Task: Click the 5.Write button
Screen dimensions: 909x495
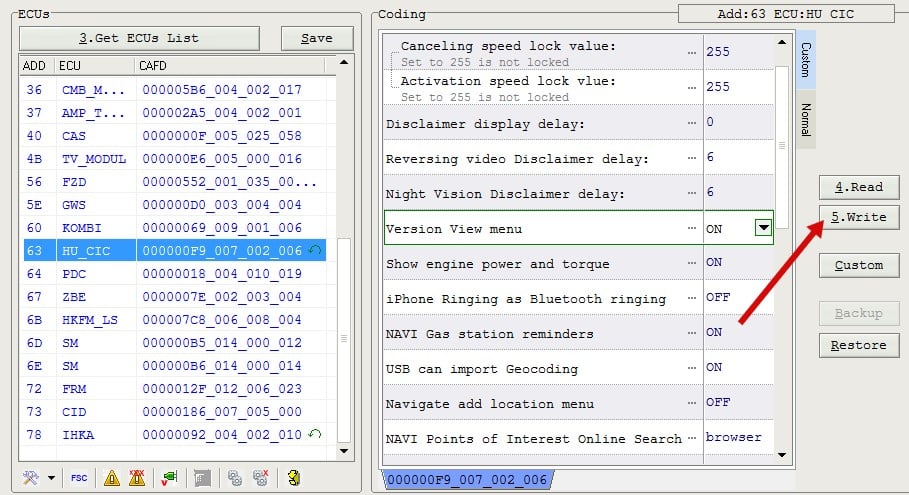Action: coord(859,217)
